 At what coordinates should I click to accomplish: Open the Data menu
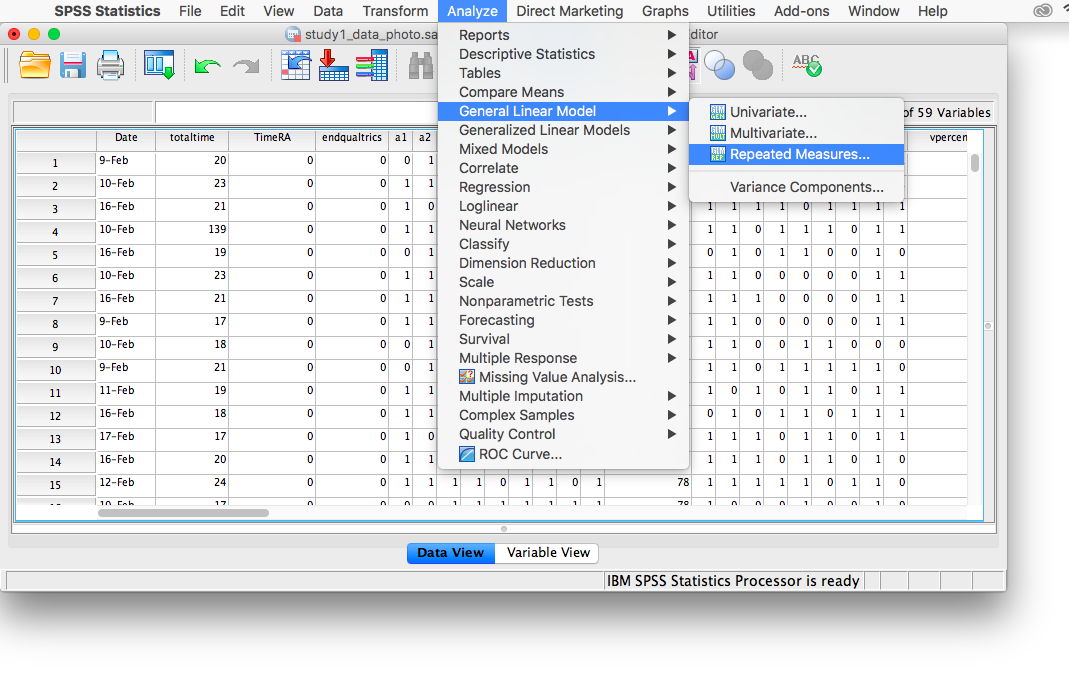328,11
